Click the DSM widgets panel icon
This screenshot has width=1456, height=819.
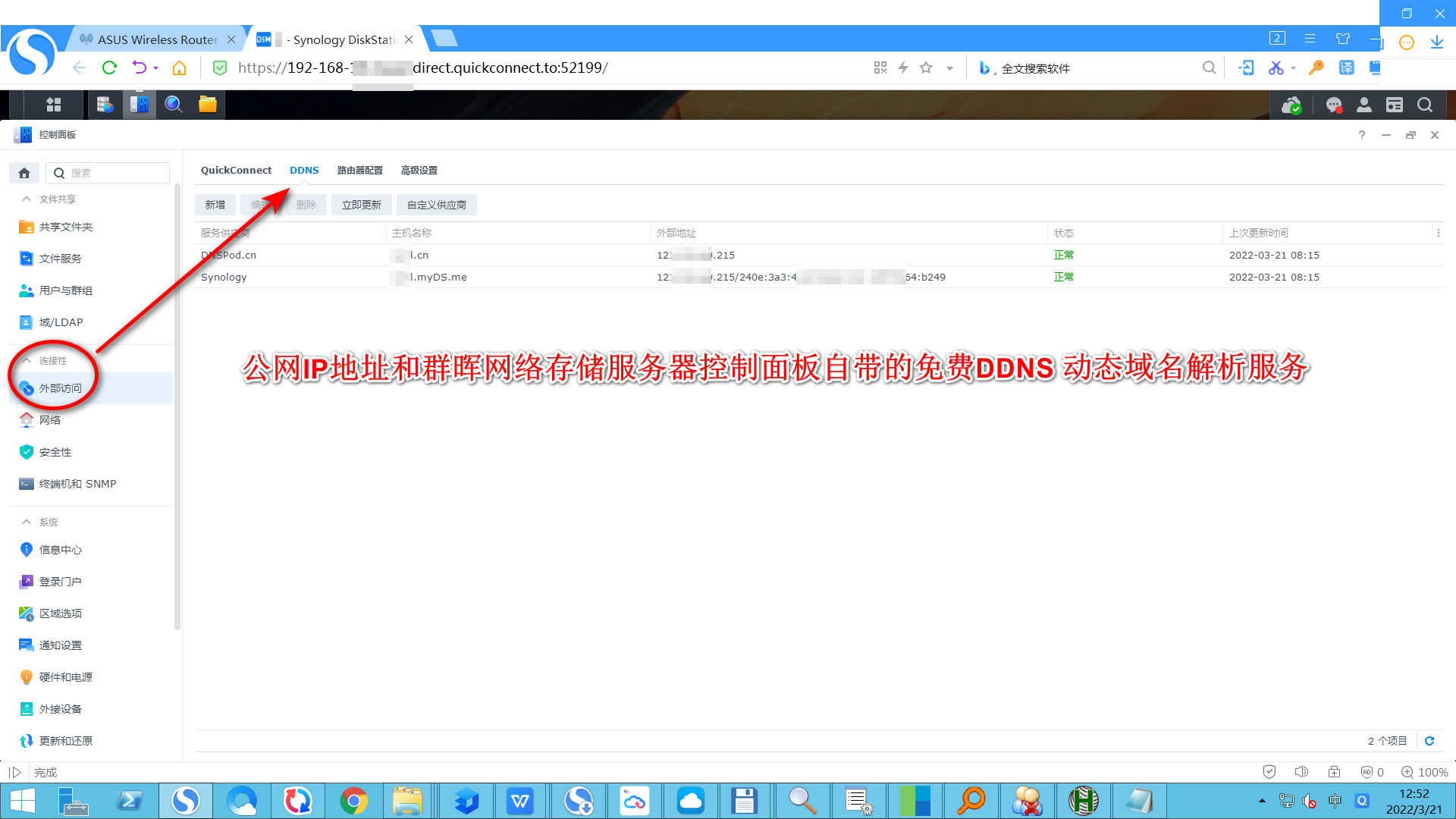(x=1395, y=105)
